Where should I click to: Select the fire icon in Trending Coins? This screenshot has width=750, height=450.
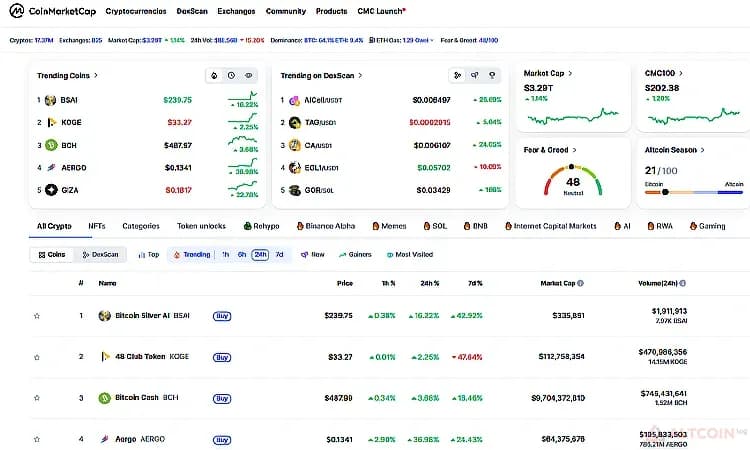[214, 76]
